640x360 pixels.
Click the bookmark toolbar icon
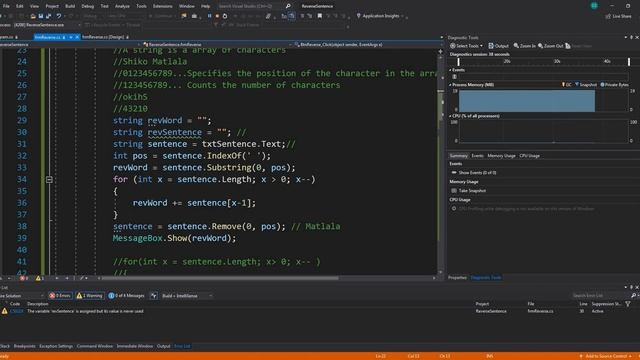320,16
